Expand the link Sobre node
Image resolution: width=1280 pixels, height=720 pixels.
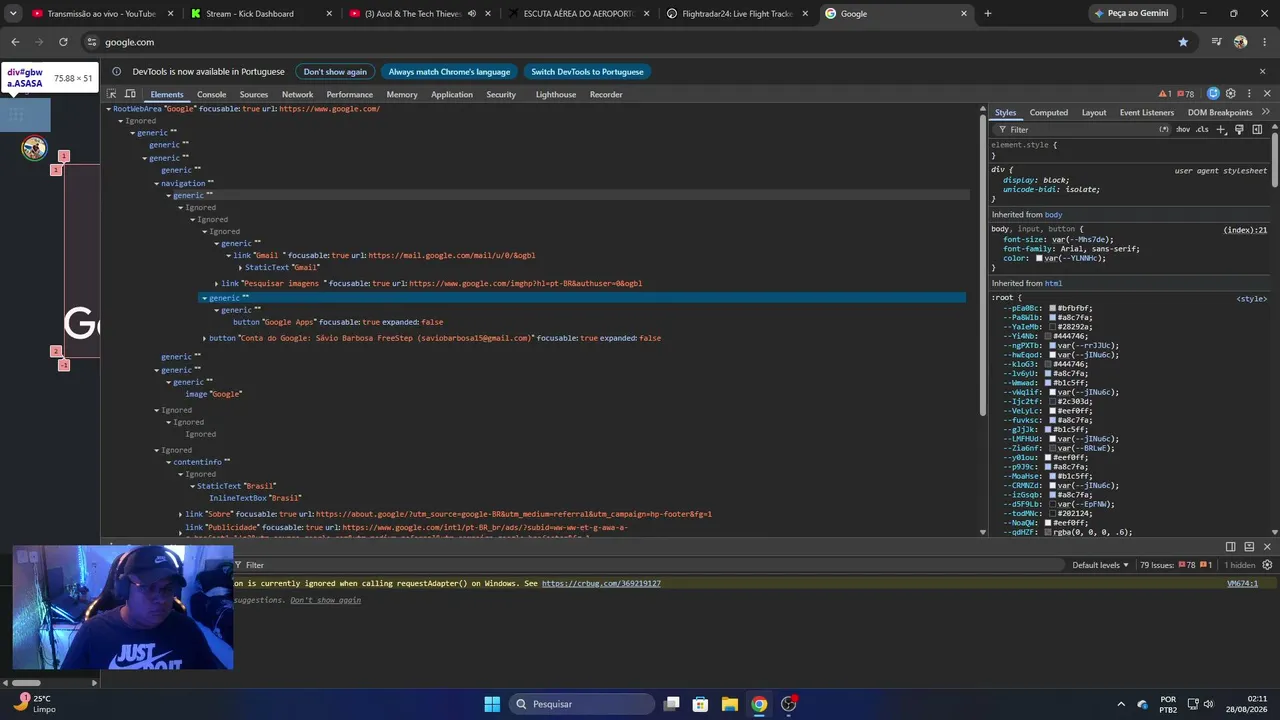click(x=181, y=515)
